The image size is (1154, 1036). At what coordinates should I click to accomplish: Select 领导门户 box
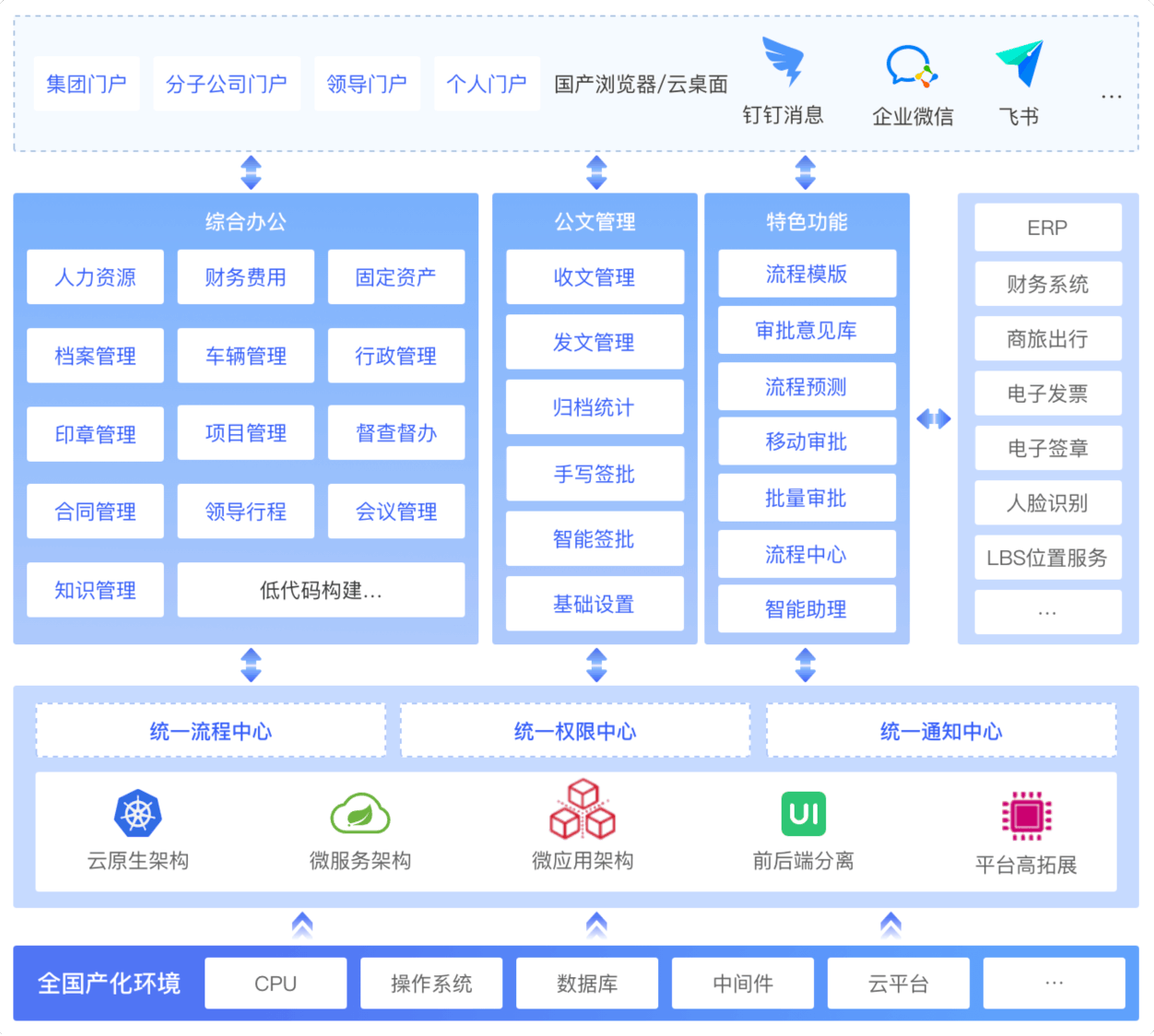tap(367, 84)
